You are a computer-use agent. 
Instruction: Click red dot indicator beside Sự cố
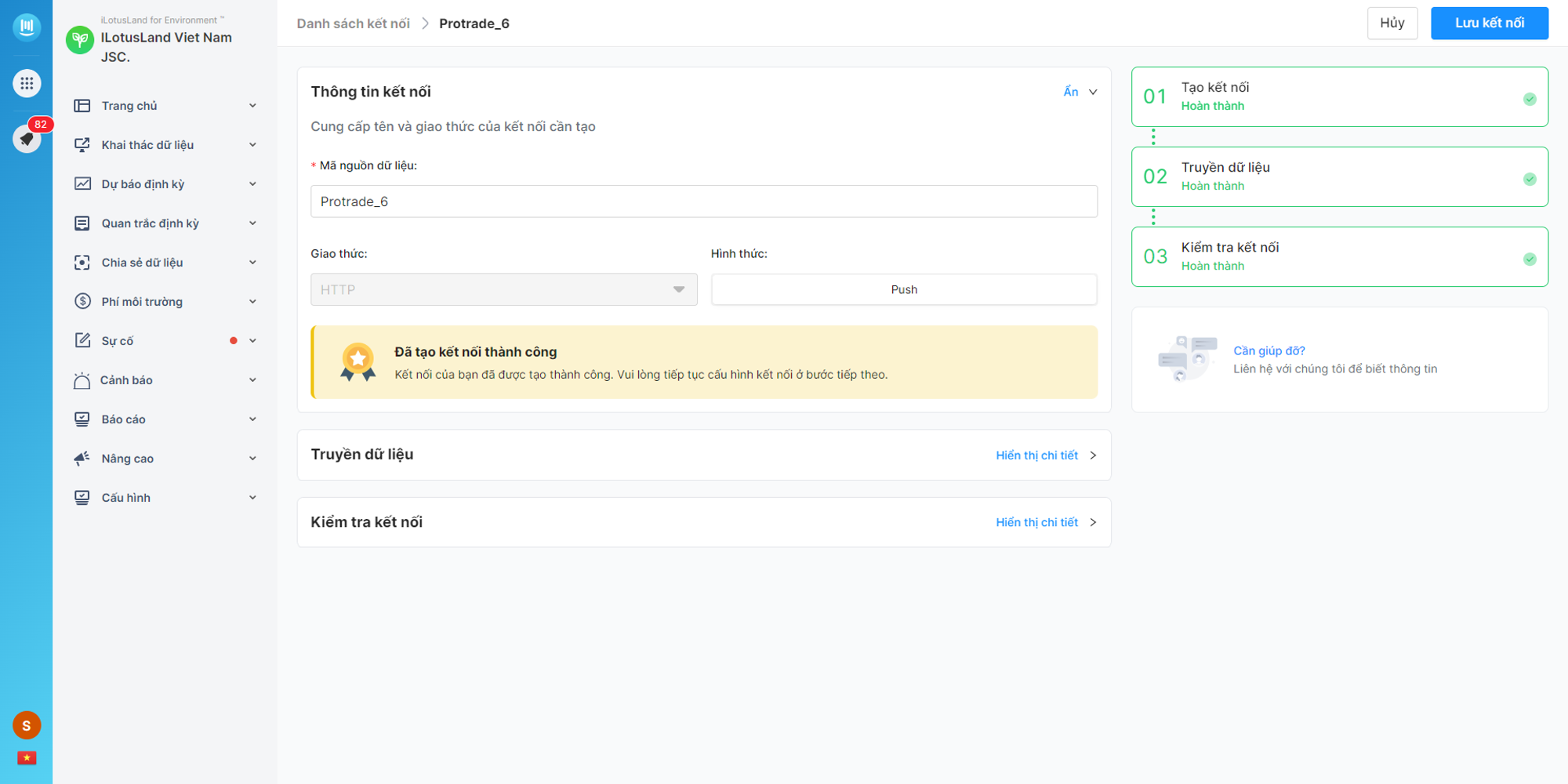234,340
